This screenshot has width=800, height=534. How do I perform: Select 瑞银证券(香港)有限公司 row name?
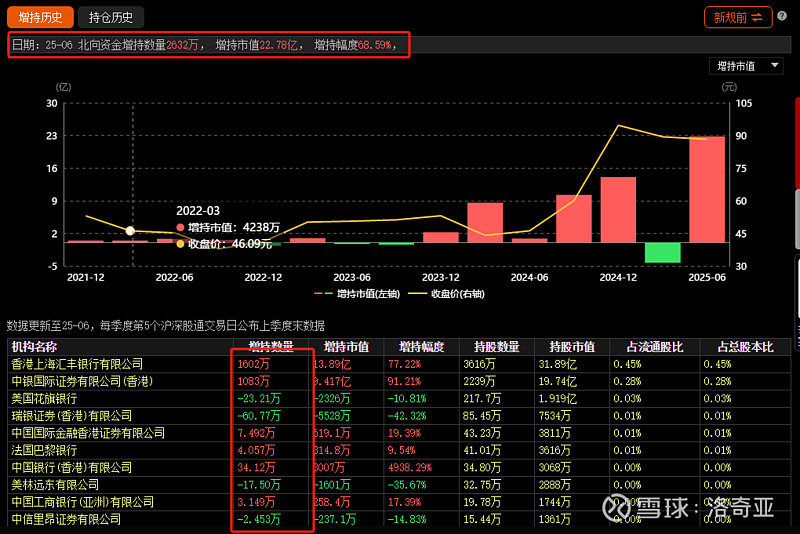(x=72, y=416)
